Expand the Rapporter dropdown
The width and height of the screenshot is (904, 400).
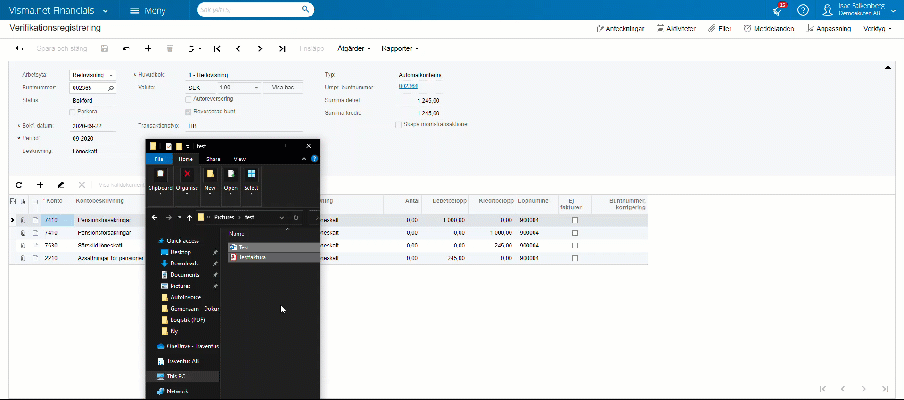[x=402, y=48]
